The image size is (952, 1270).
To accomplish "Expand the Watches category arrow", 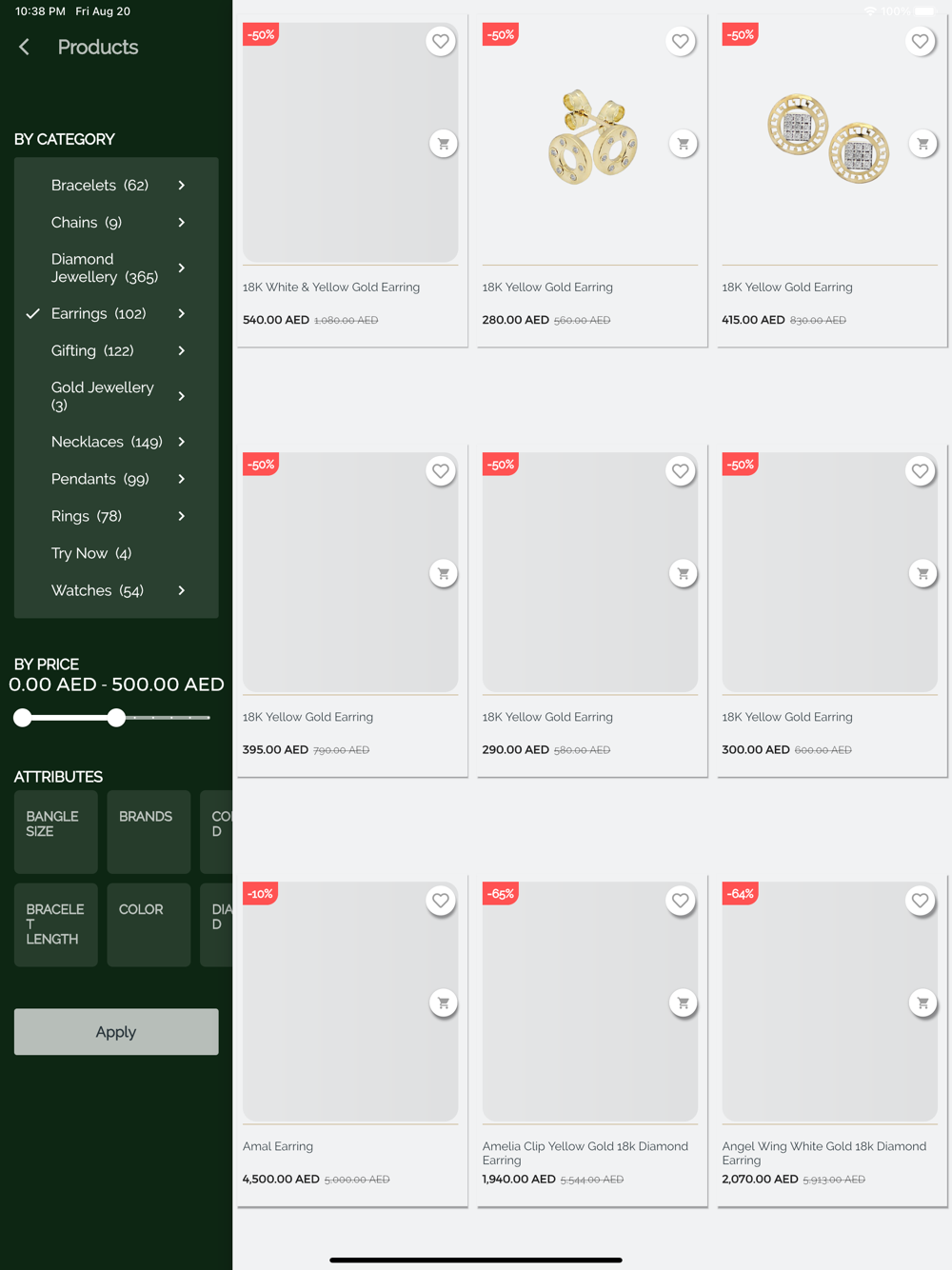I will pyautogui.click(x=182, y=590).
